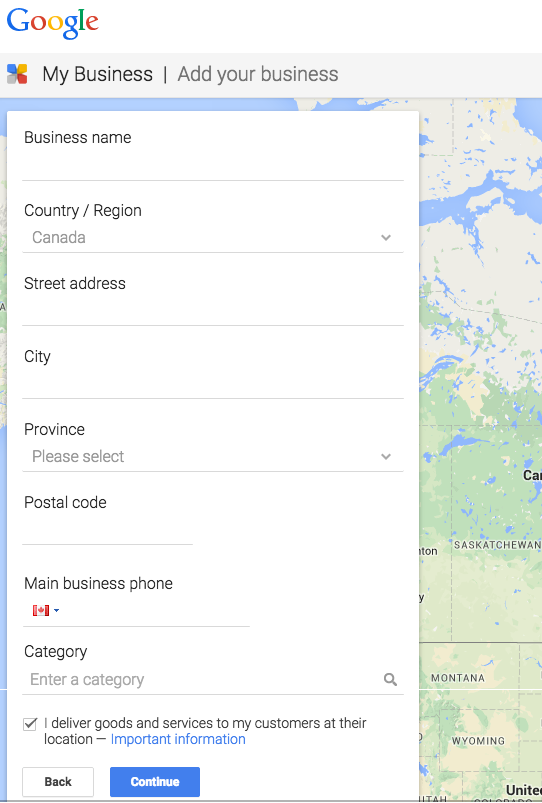This screenshot has width=542, height=803.
Task: Open the Important information link
Action: click(x=178, y=739)
